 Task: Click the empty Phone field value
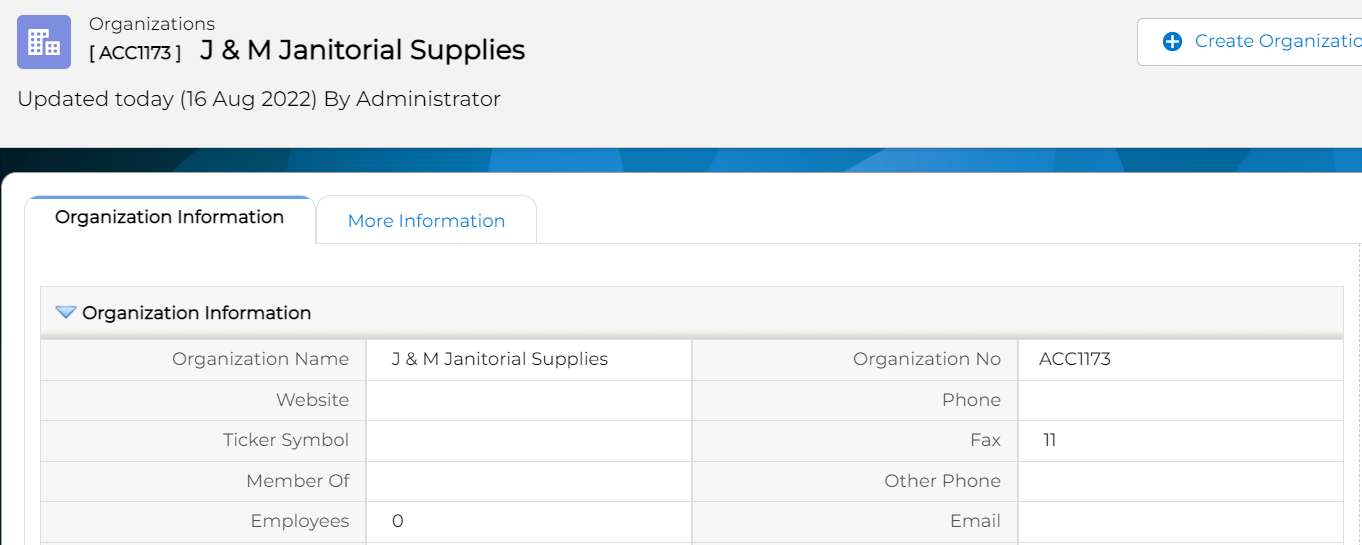click(1180, 400)
